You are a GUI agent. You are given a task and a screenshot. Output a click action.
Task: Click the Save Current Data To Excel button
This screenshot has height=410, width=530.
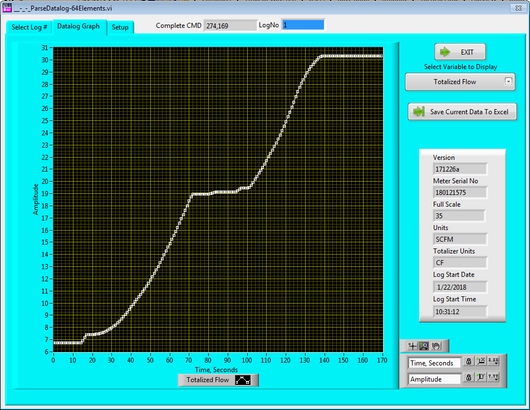[x=462, y=112]
